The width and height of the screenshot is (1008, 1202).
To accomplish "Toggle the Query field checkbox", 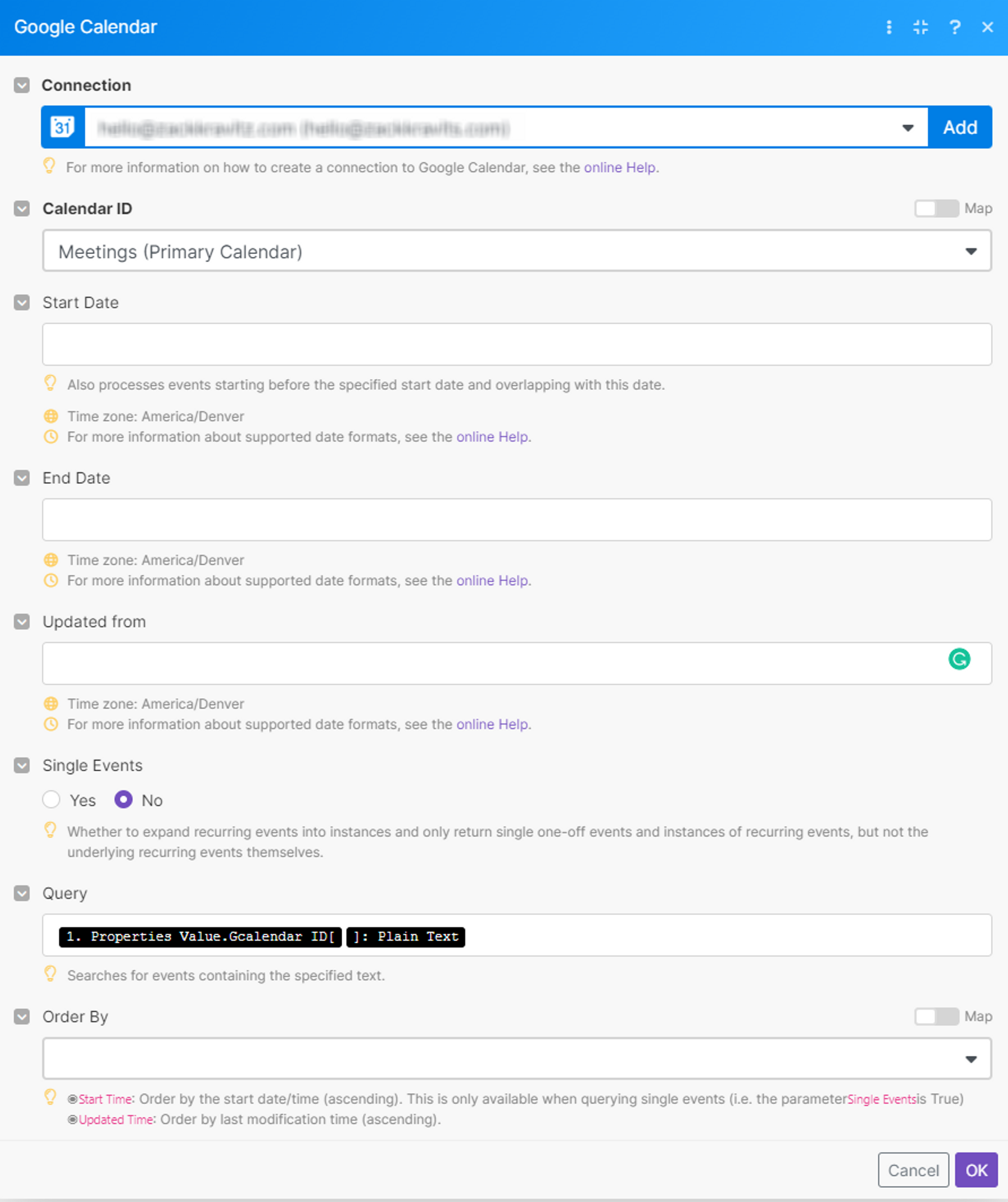I will click(22, 893).
